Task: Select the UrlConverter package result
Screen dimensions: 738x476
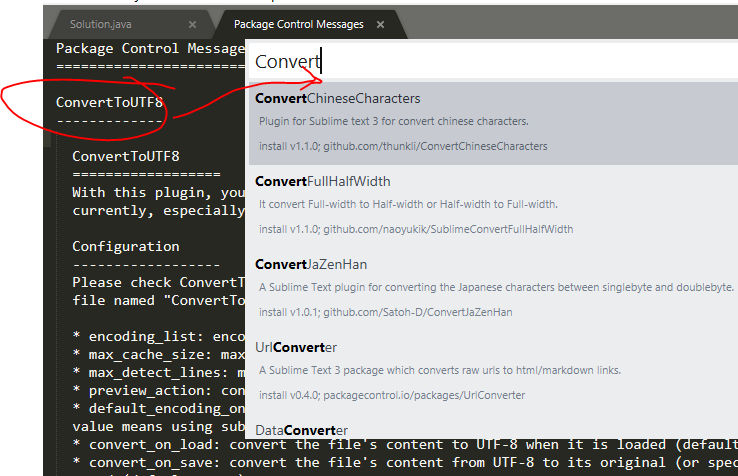Action: (x=493, y=371)
